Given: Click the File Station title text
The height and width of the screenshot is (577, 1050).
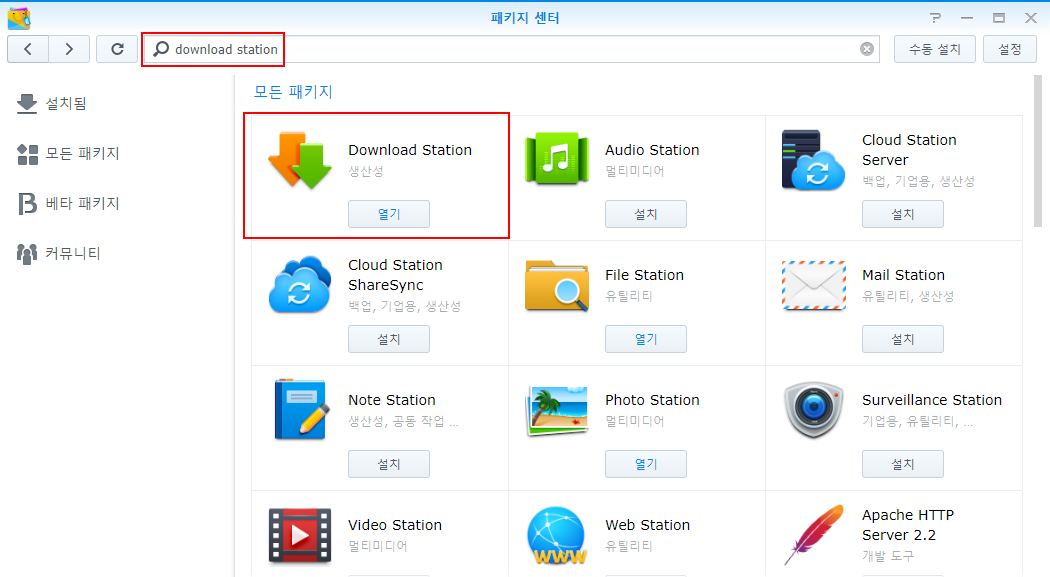Looking at the screenshot, I should click(x=644, y=275).
